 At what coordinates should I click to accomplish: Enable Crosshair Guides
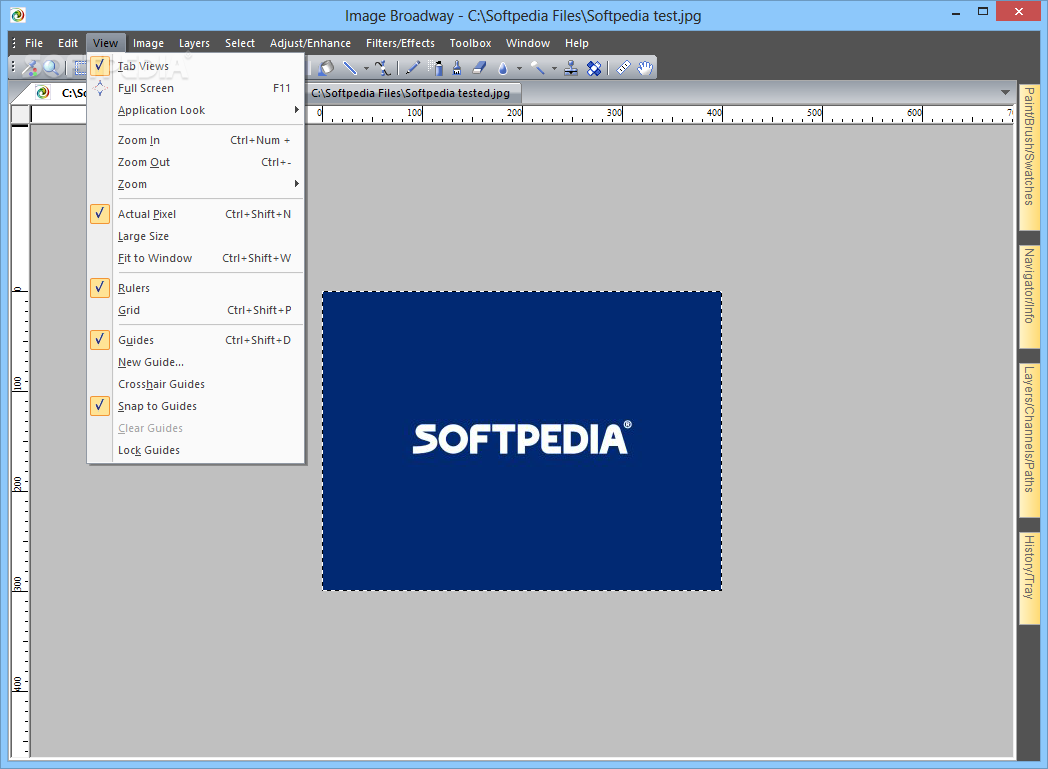click(196, 384)
